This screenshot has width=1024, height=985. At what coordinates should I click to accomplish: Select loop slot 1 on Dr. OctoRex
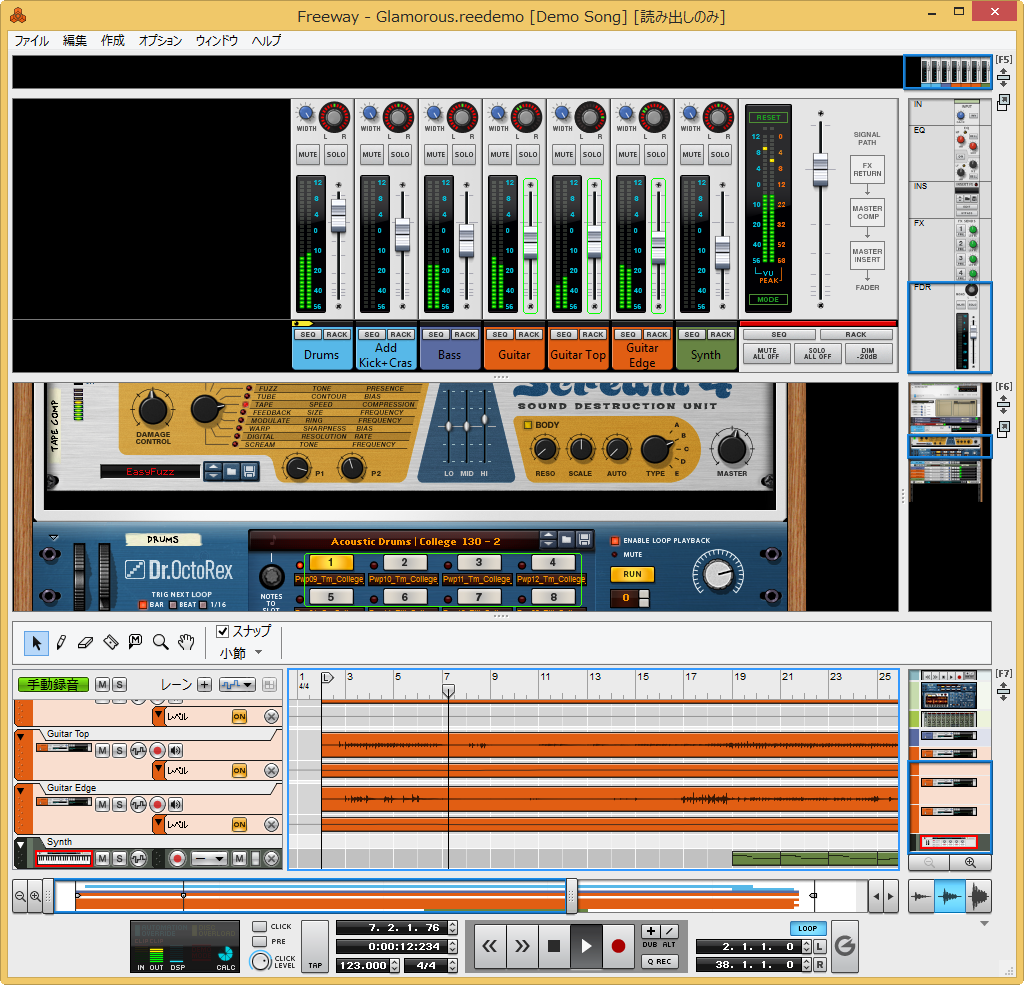330,562
